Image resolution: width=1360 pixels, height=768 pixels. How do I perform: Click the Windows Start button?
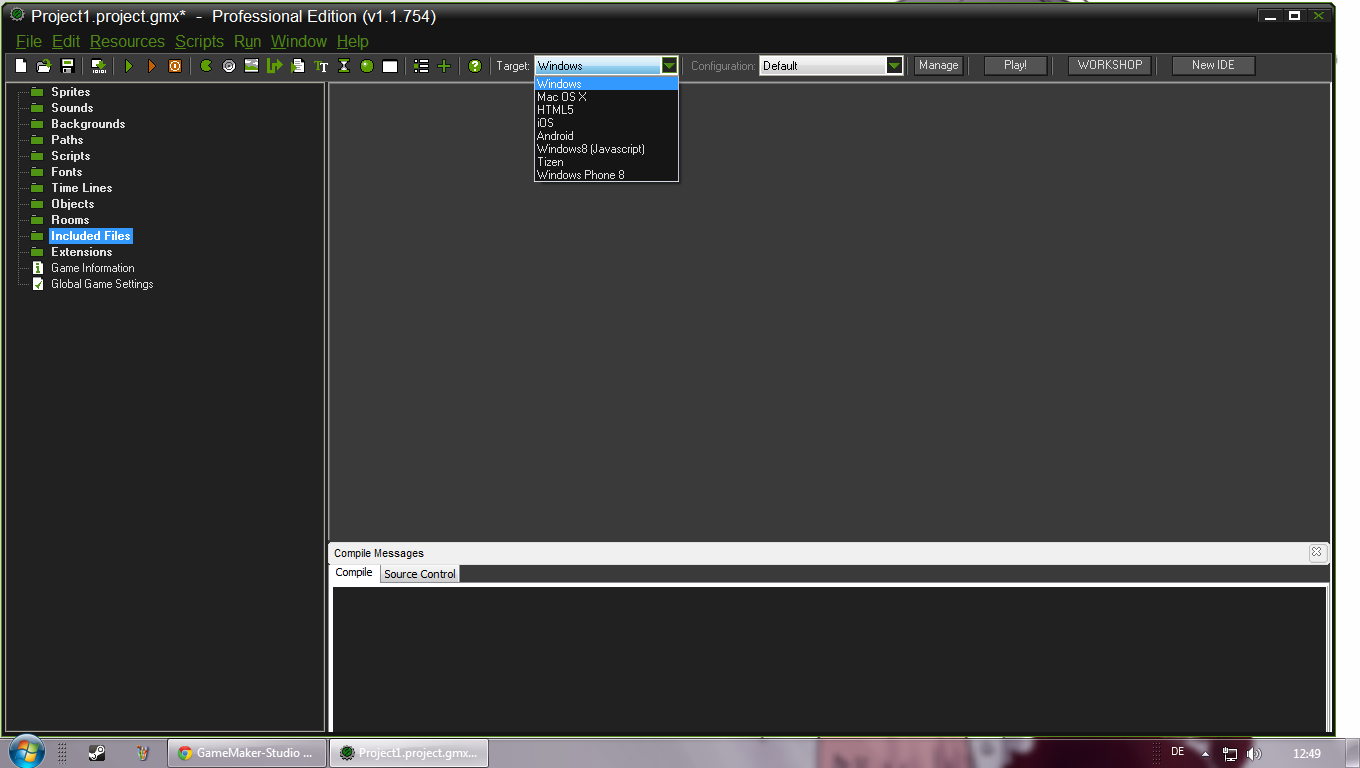[x=26, y=751]
